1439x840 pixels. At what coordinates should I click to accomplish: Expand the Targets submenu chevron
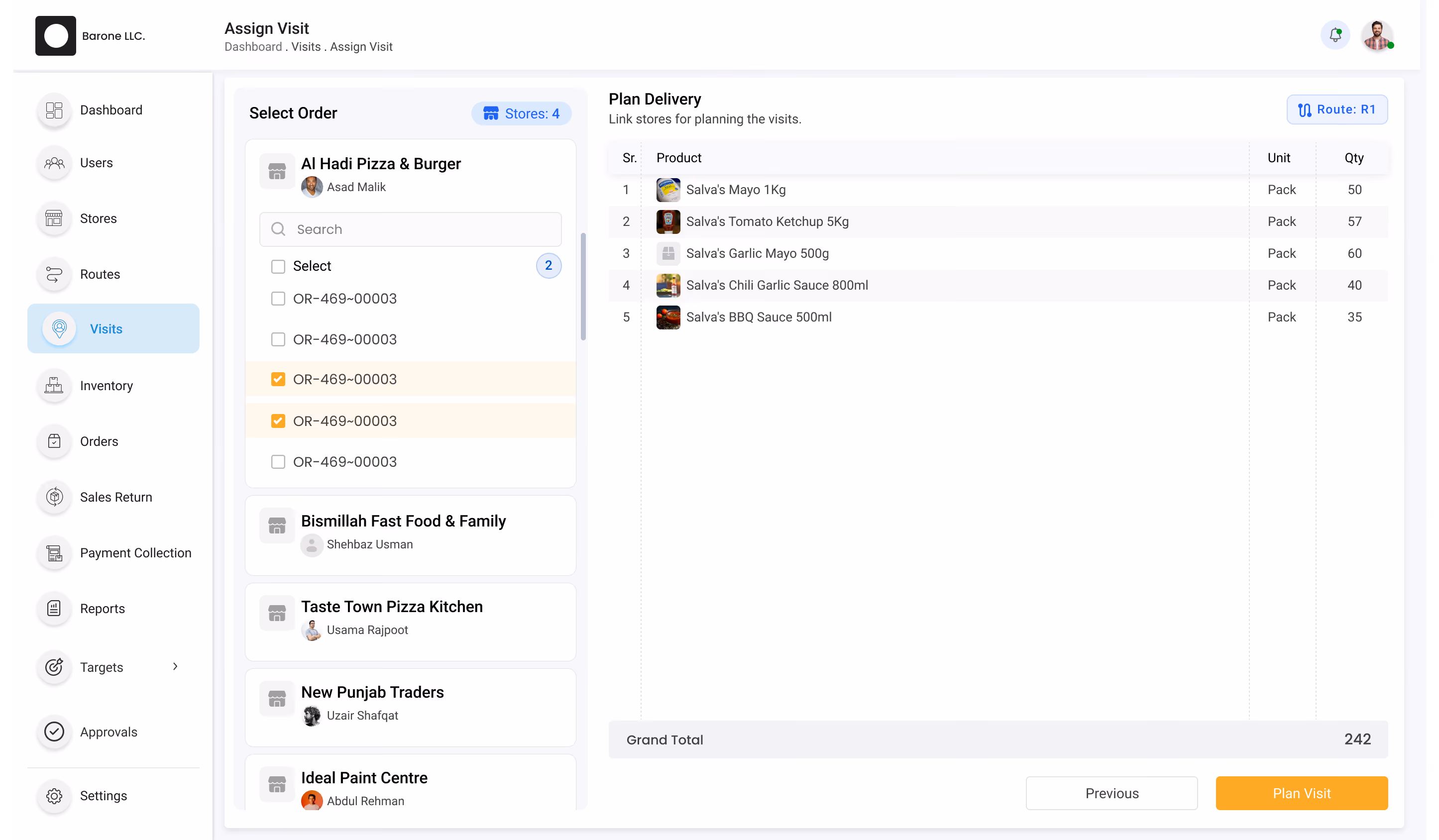coord(175,667)
